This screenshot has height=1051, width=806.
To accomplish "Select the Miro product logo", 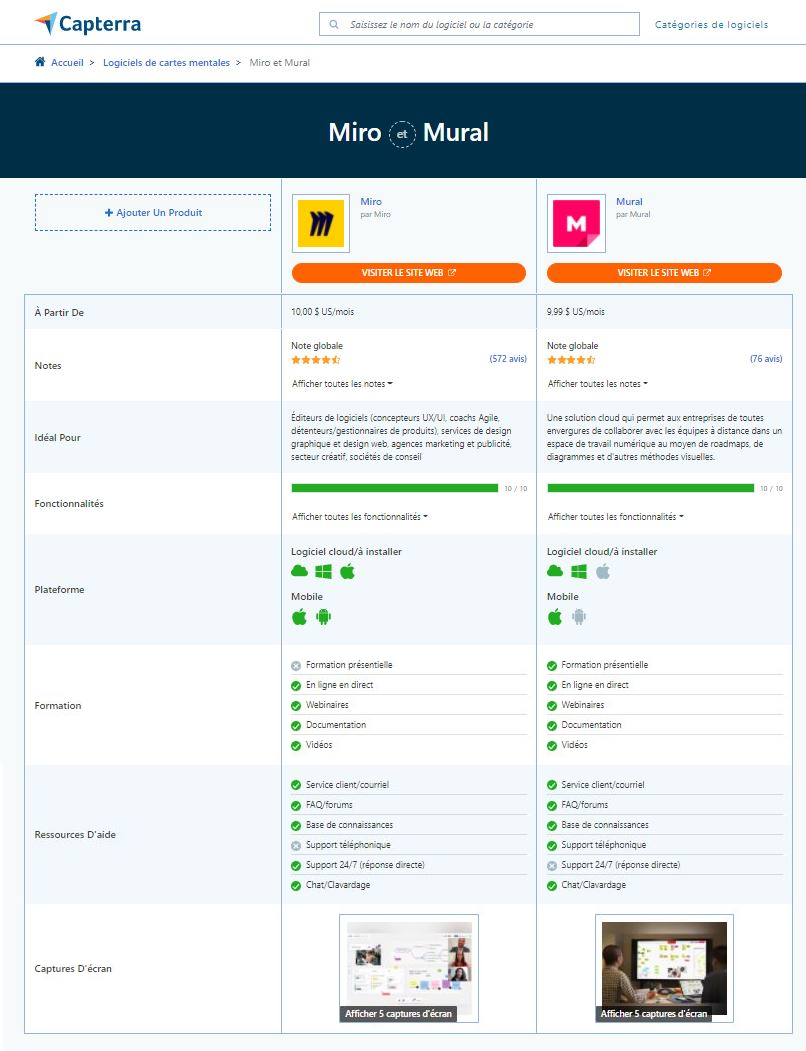I will 320,223.
